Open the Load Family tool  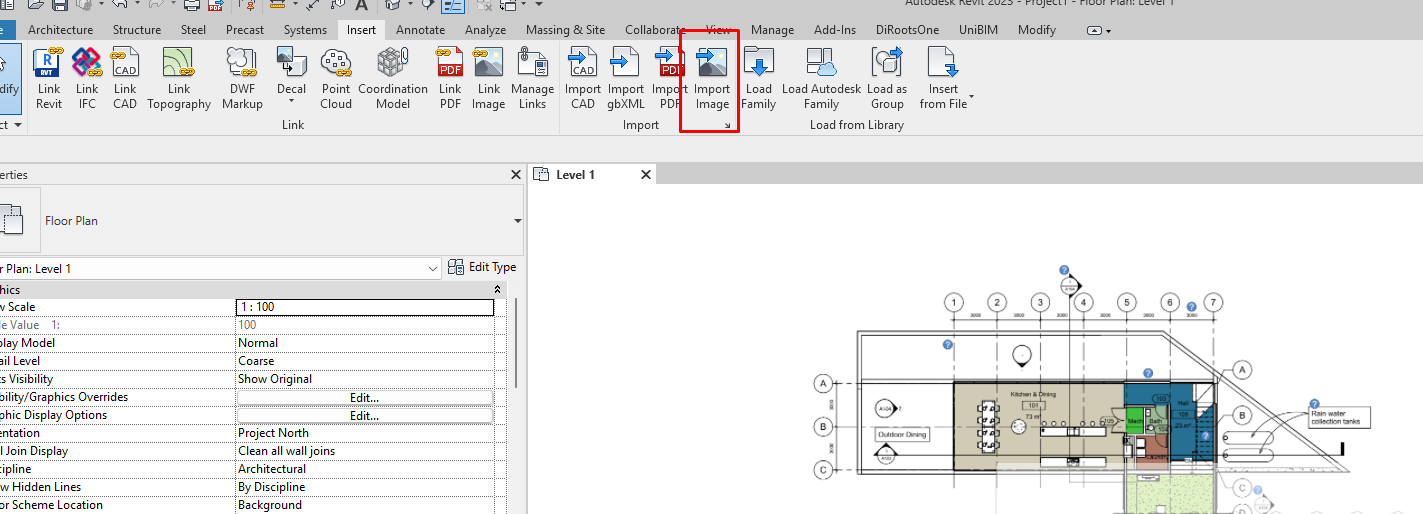pos(758,78)
